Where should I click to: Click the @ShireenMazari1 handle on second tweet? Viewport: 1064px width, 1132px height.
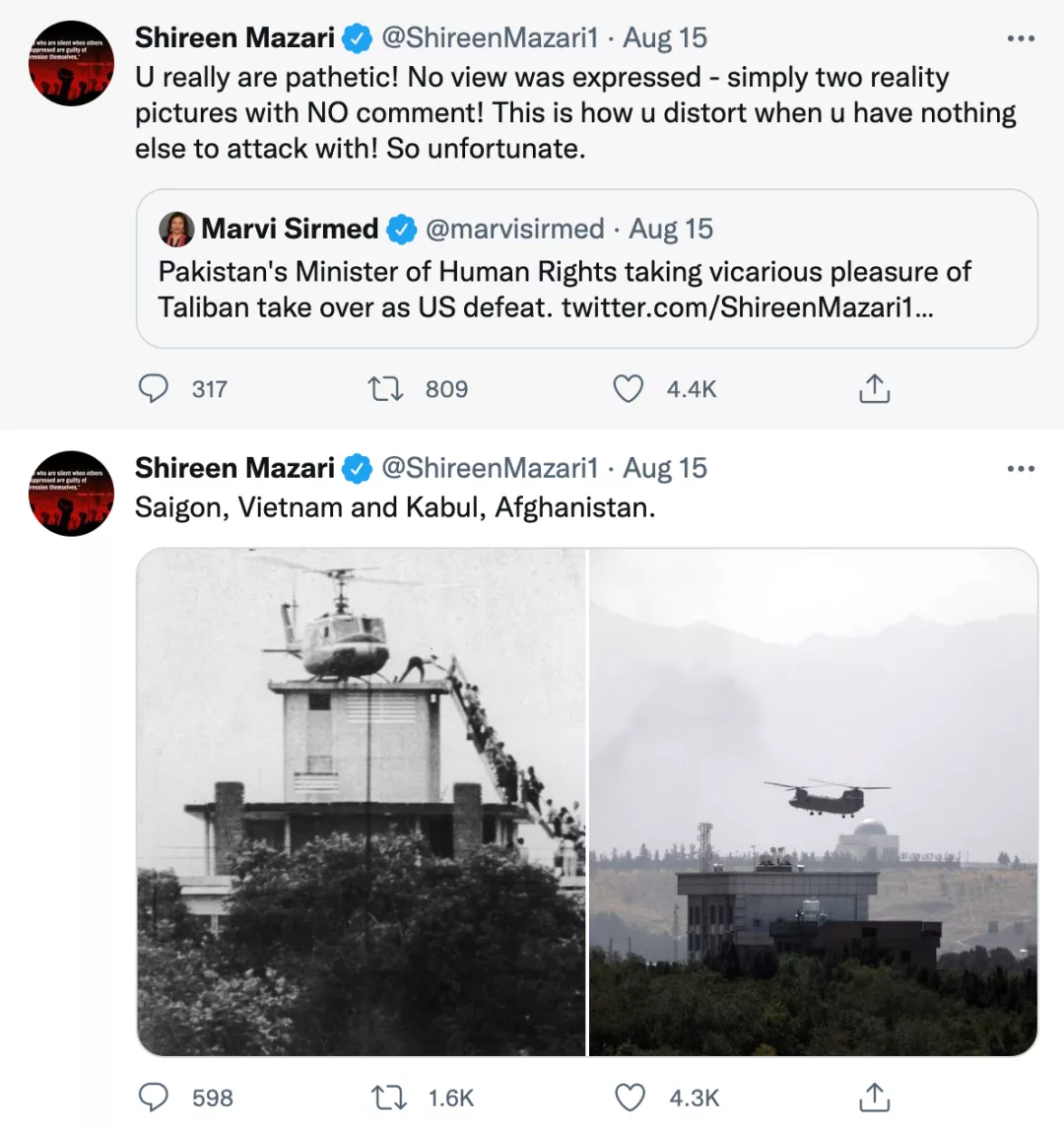click(490, 468)
